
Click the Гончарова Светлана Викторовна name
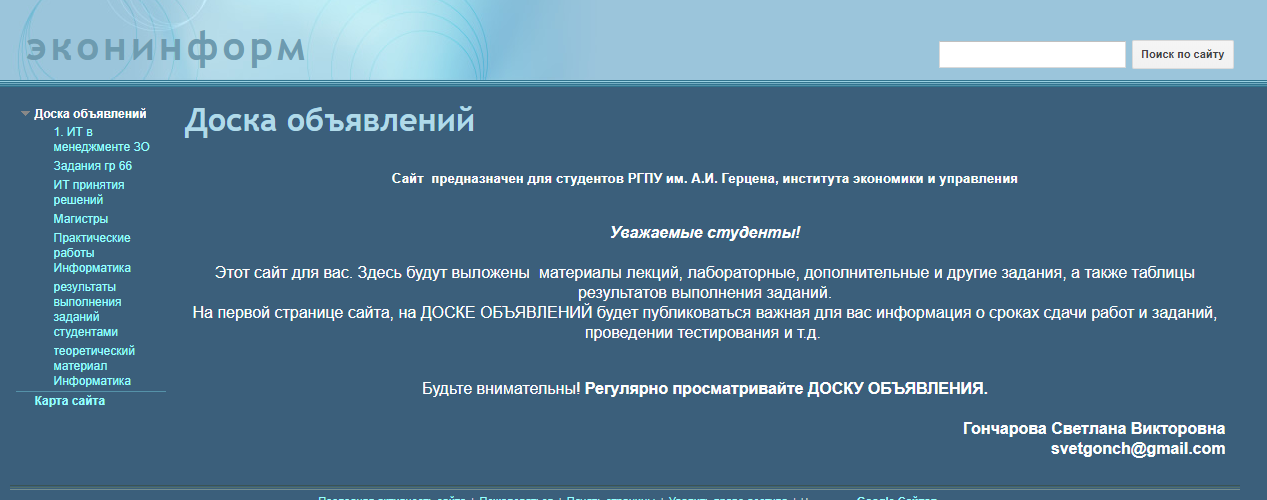[x=1093, y=429]
